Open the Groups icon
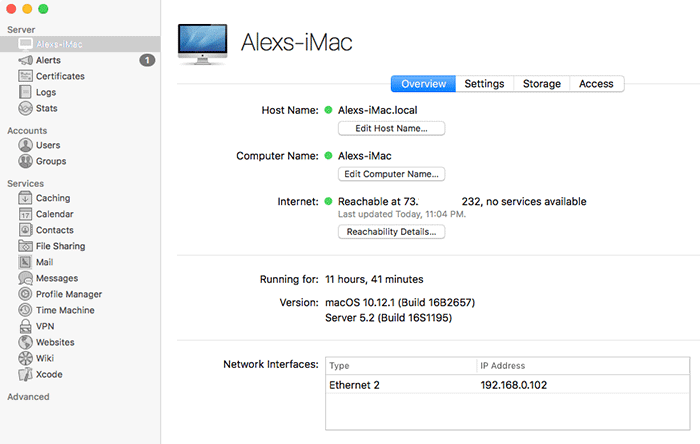The height and width of the screenshot is (444, 700). (x=25, y=161)
